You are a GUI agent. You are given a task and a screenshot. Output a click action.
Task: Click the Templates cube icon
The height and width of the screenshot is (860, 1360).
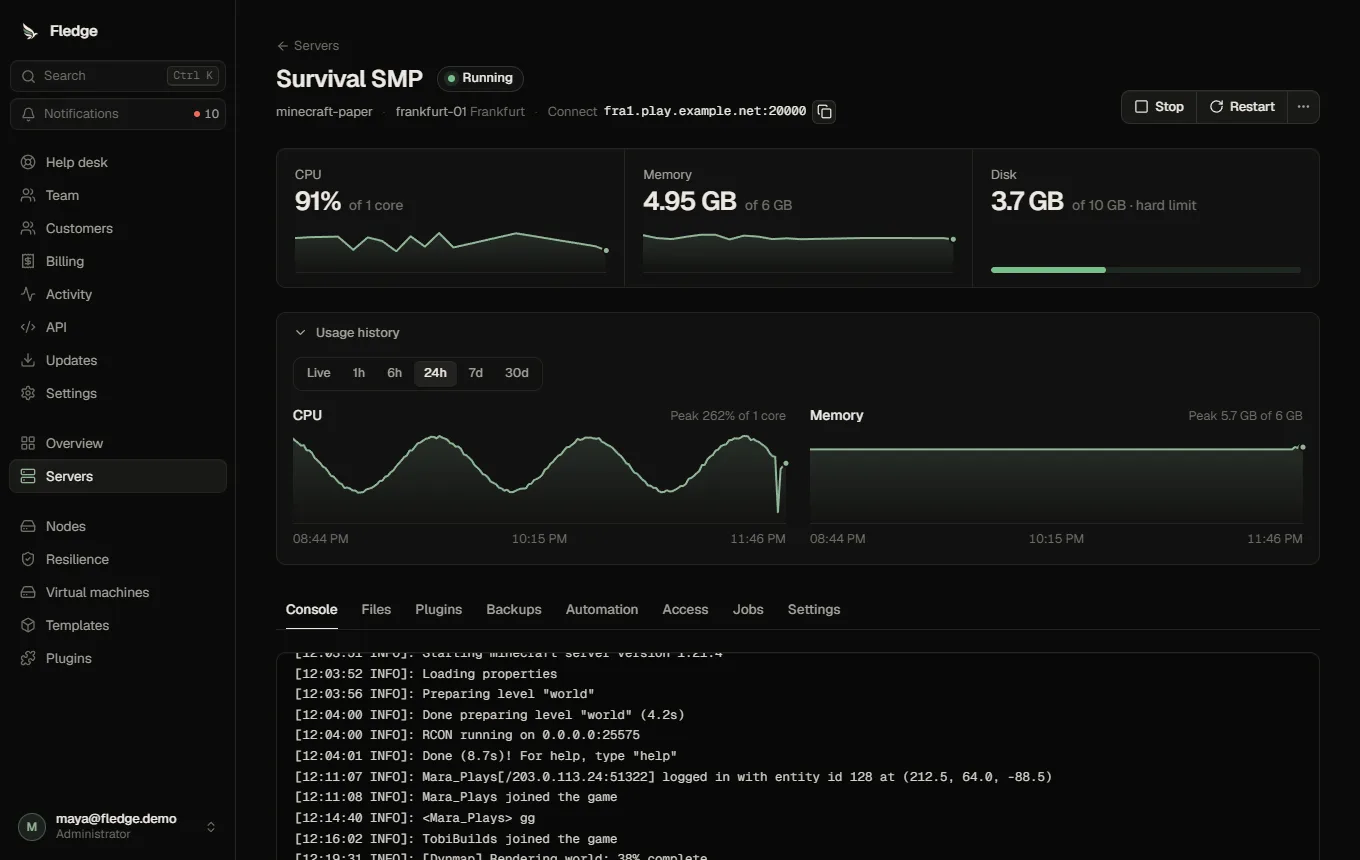coord(28,625)
